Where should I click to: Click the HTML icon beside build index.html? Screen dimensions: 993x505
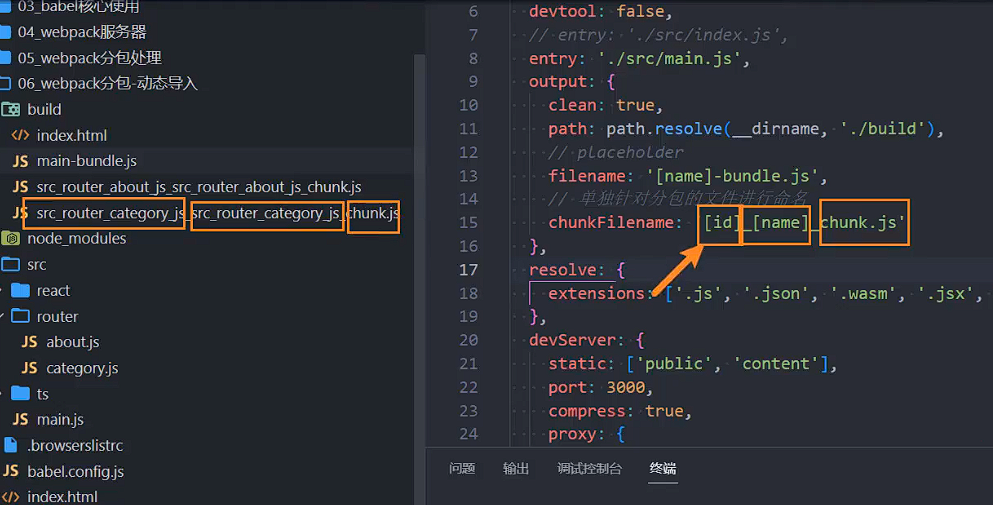20,135
